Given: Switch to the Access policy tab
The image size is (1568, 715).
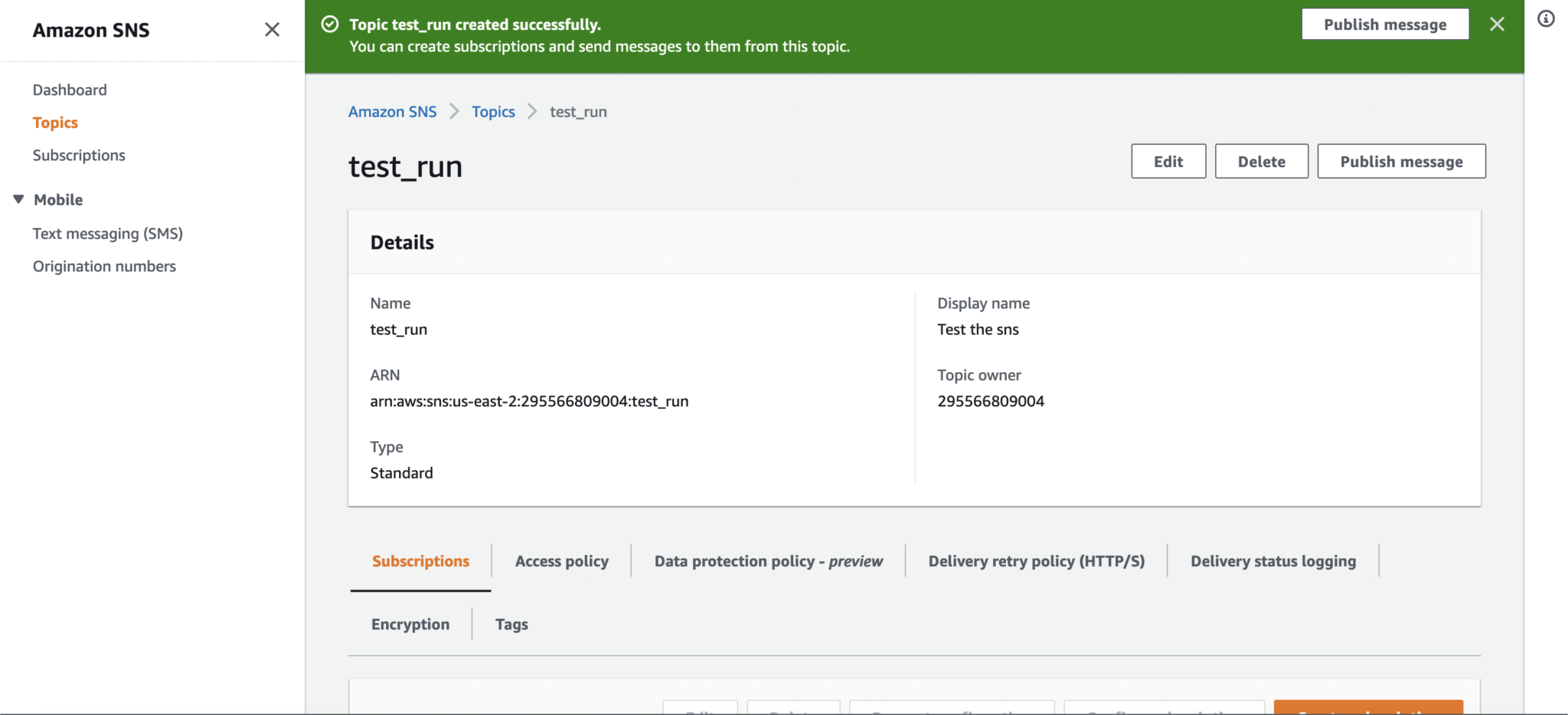Looking at the screenshot, I should [x=562, y=560].
